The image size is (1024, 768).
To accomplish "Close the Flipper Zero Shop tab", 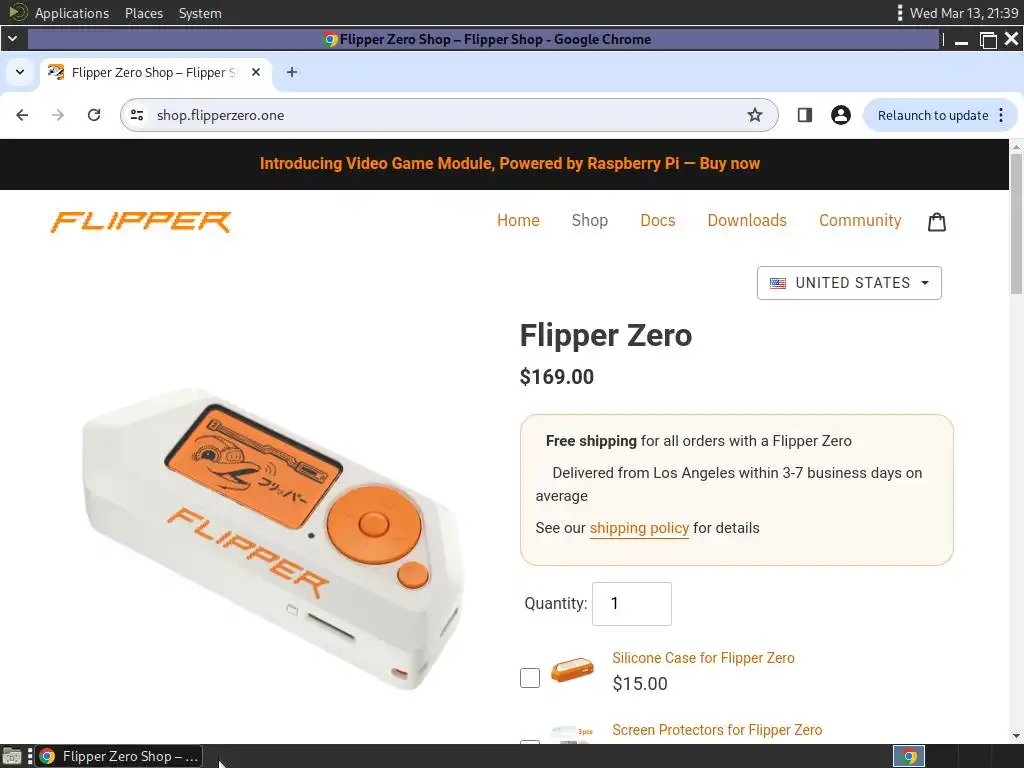I will pyautogui.click(x=256, y=72).
